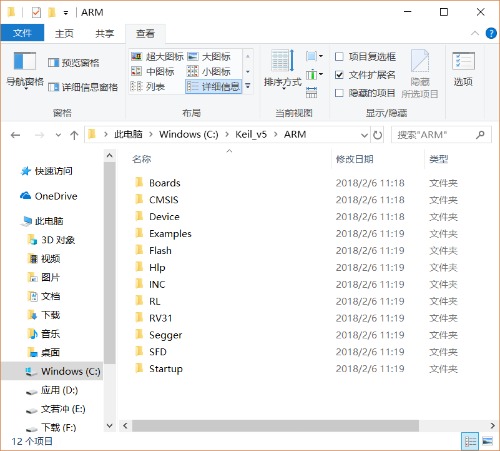Open the 文件 file tab
Screen dimensions: 500x451
point(22,33)
